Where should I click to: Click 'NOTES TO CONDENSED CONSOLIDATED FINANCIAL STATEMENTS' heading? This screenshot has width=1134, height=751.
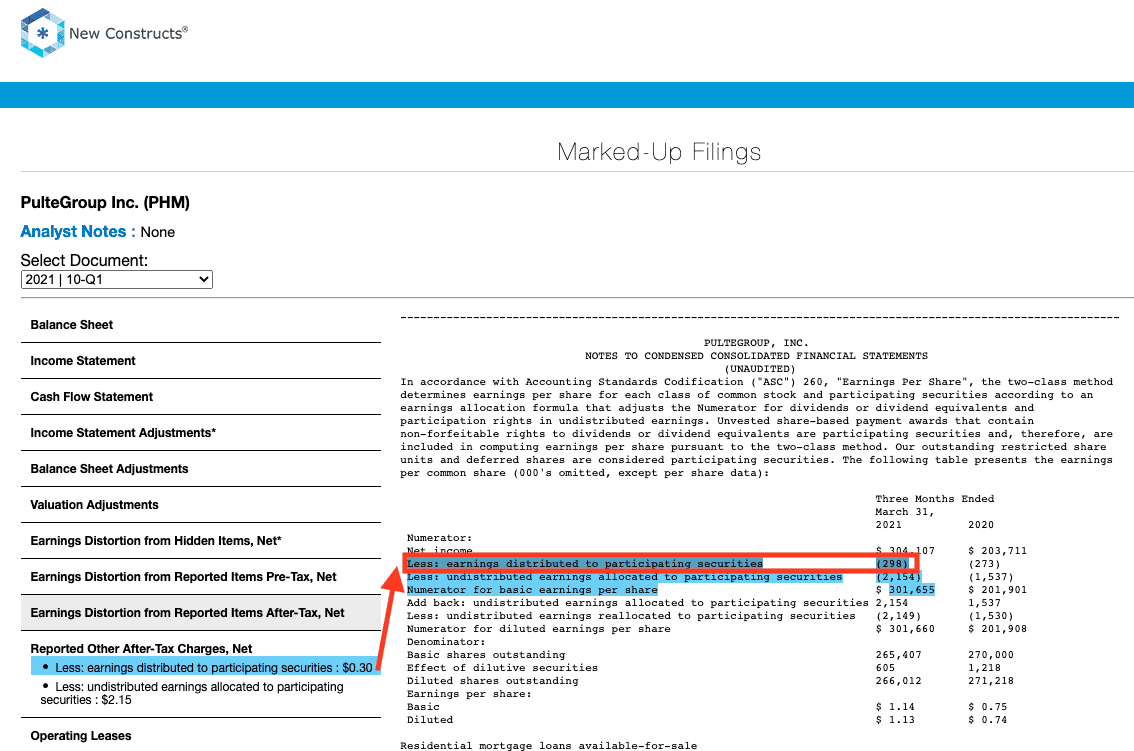click(x=756, y=356)
